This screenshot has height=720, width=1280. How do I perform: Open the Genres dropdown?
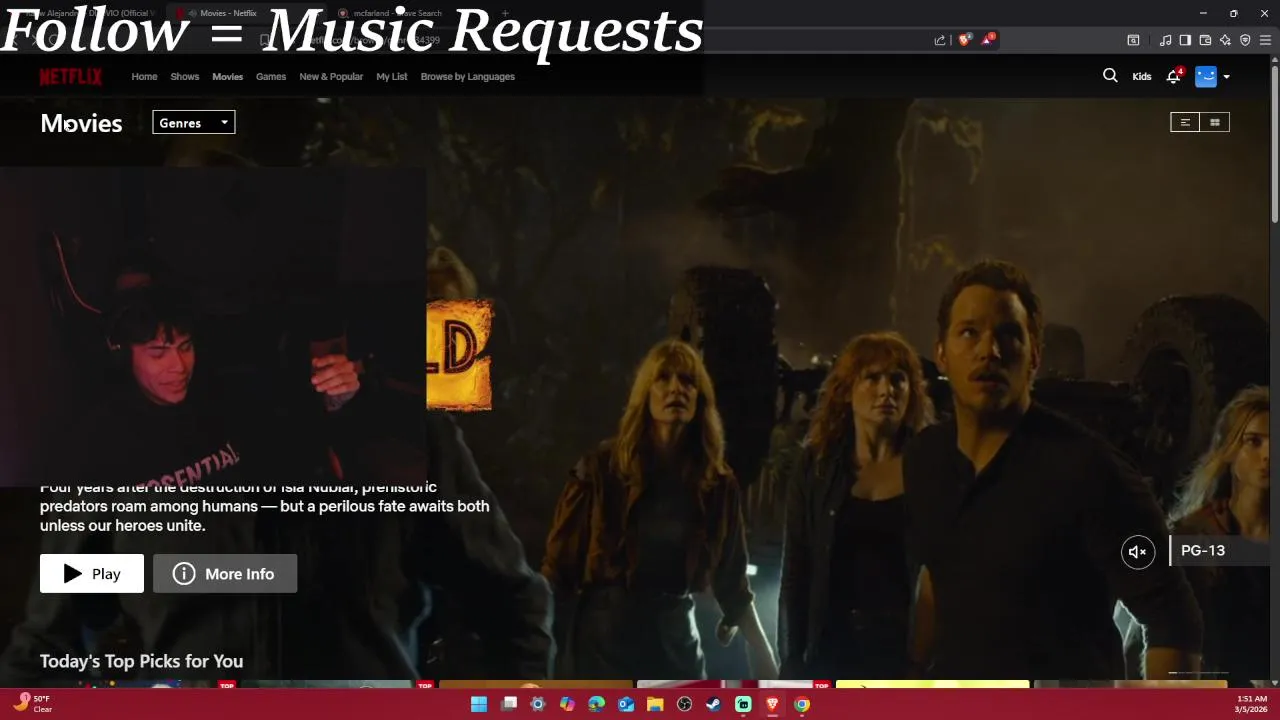[x=194, y=123]
